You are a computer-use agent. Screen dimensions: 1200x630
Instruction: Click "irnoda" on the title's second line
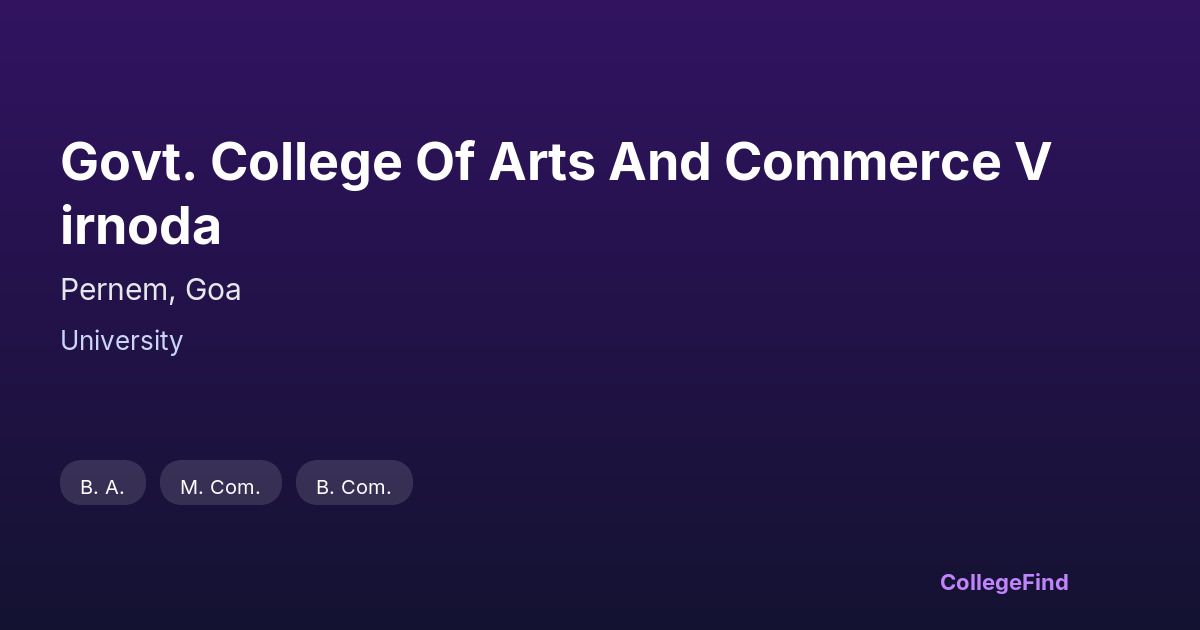point(140,227)
